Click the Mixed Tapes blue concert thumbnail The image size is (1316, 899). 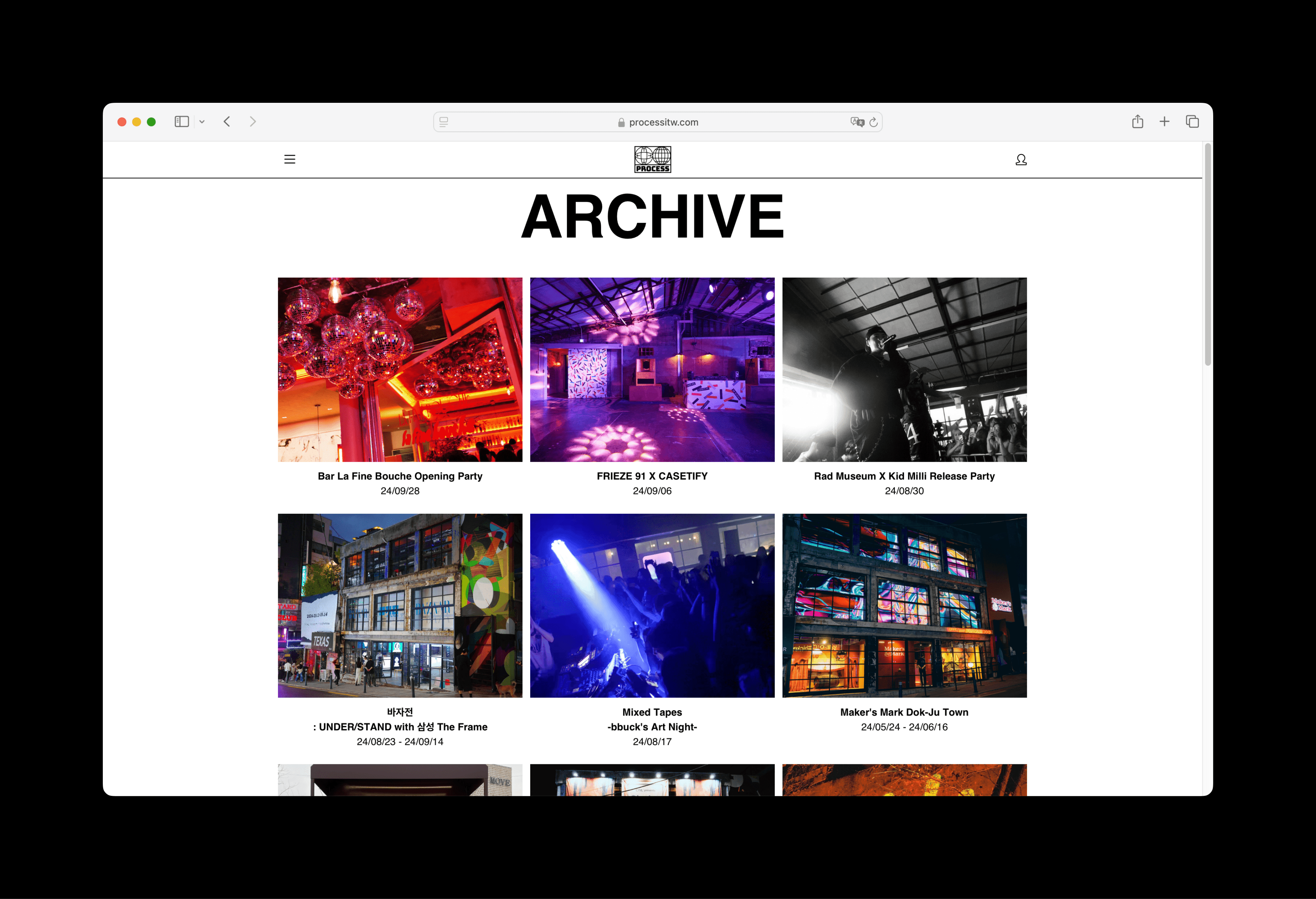point(652,605)
